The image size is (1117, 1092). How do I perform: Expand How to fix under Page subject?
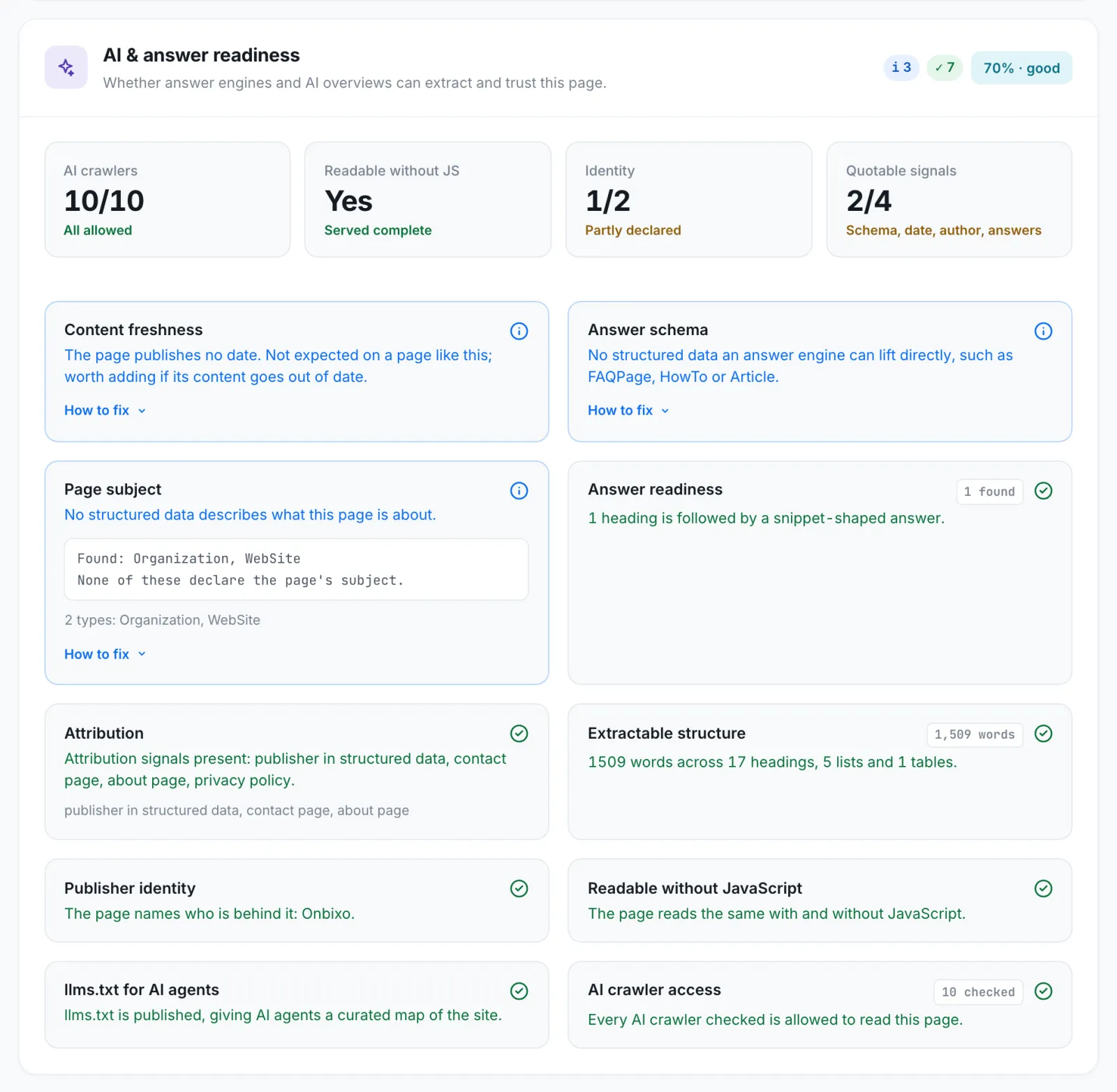[105, 654]
